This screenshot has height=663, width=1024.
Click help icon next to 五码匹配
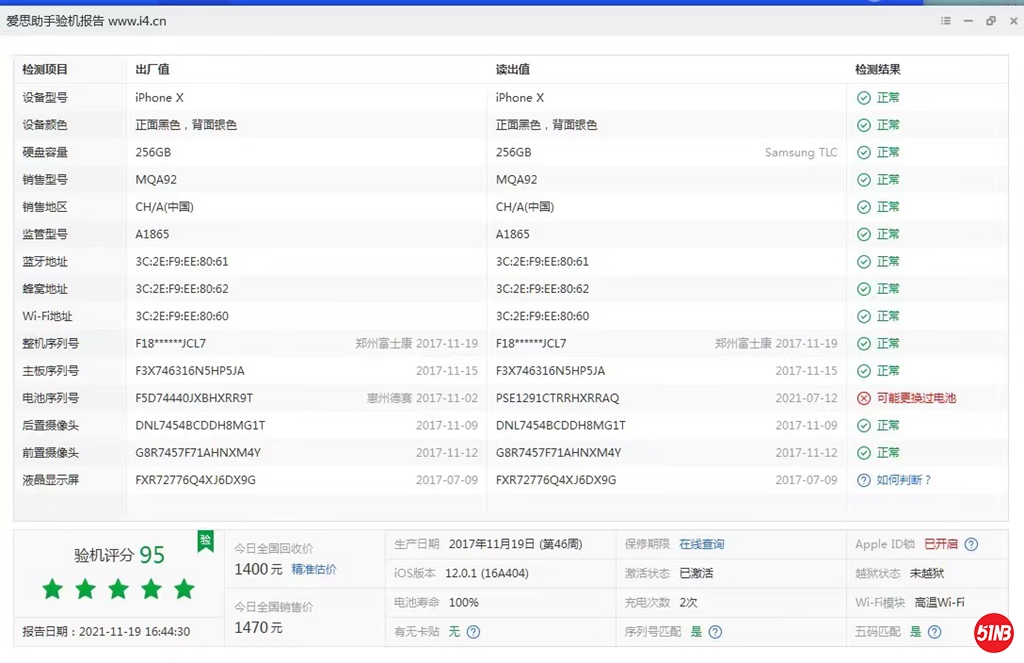point(934,632)
